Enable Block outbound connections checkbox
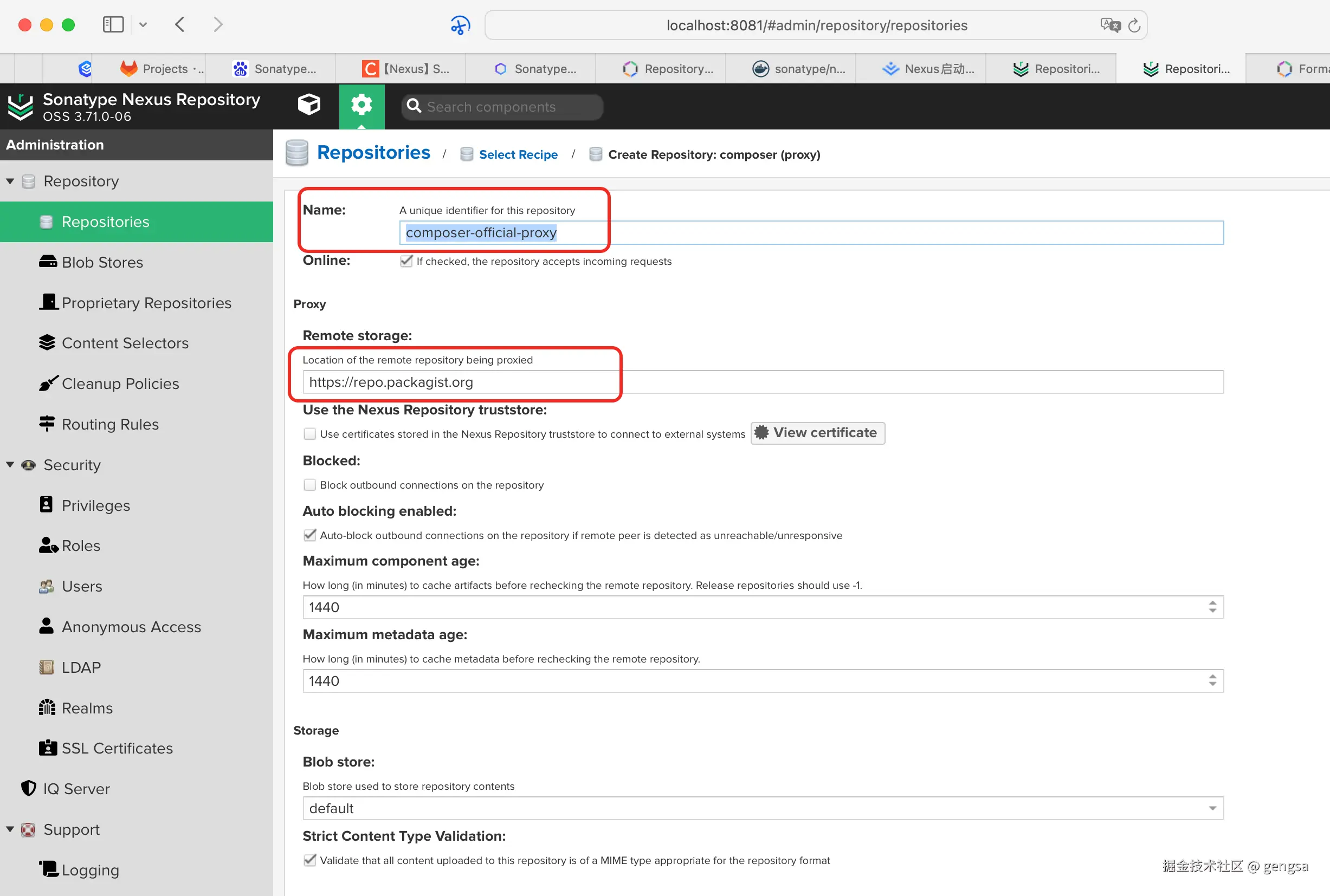The image size is (1330, 896). (310, 485)
